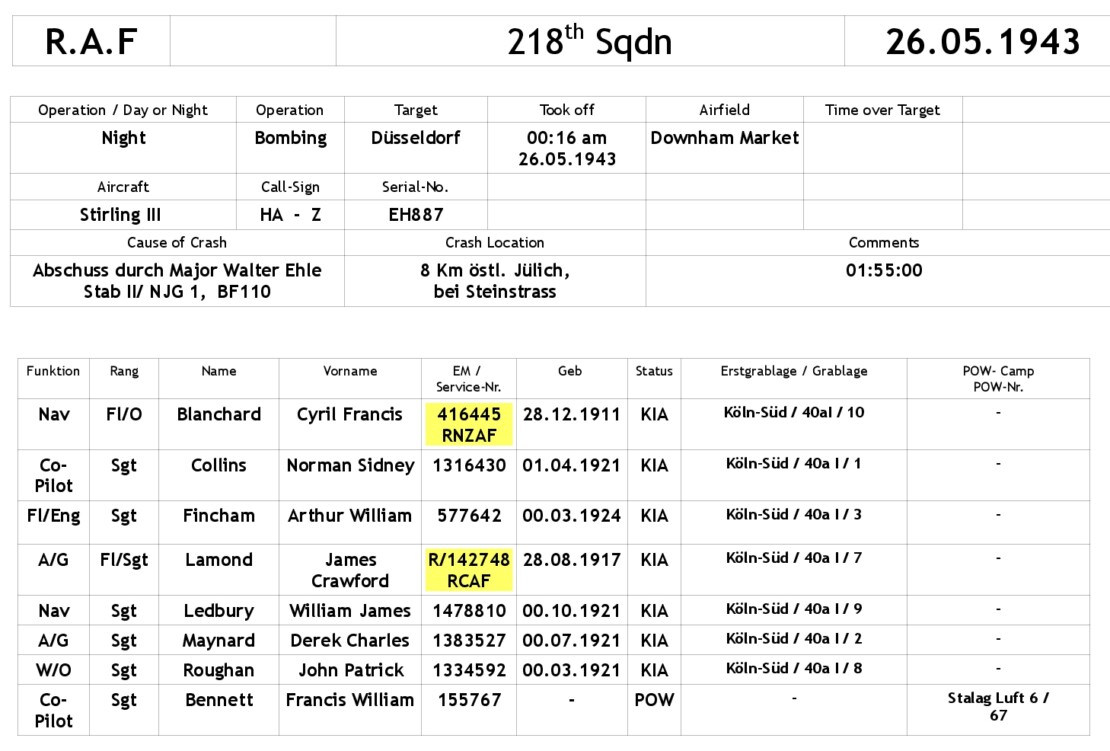Click the crash location near Jülich cell
The width and height of the screenshot is (1110, 751).
(494, 281)
